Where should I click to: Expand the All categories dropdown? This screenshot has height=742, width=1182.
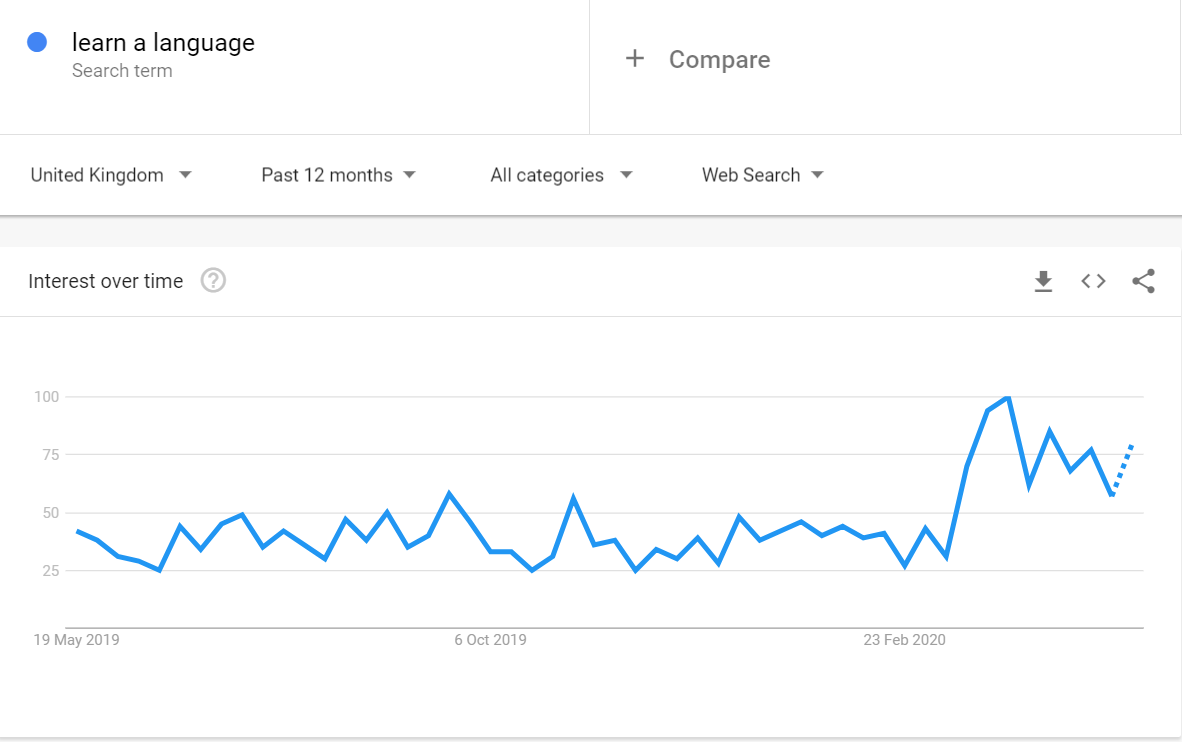pyautogui.click(x=561, y=175)
